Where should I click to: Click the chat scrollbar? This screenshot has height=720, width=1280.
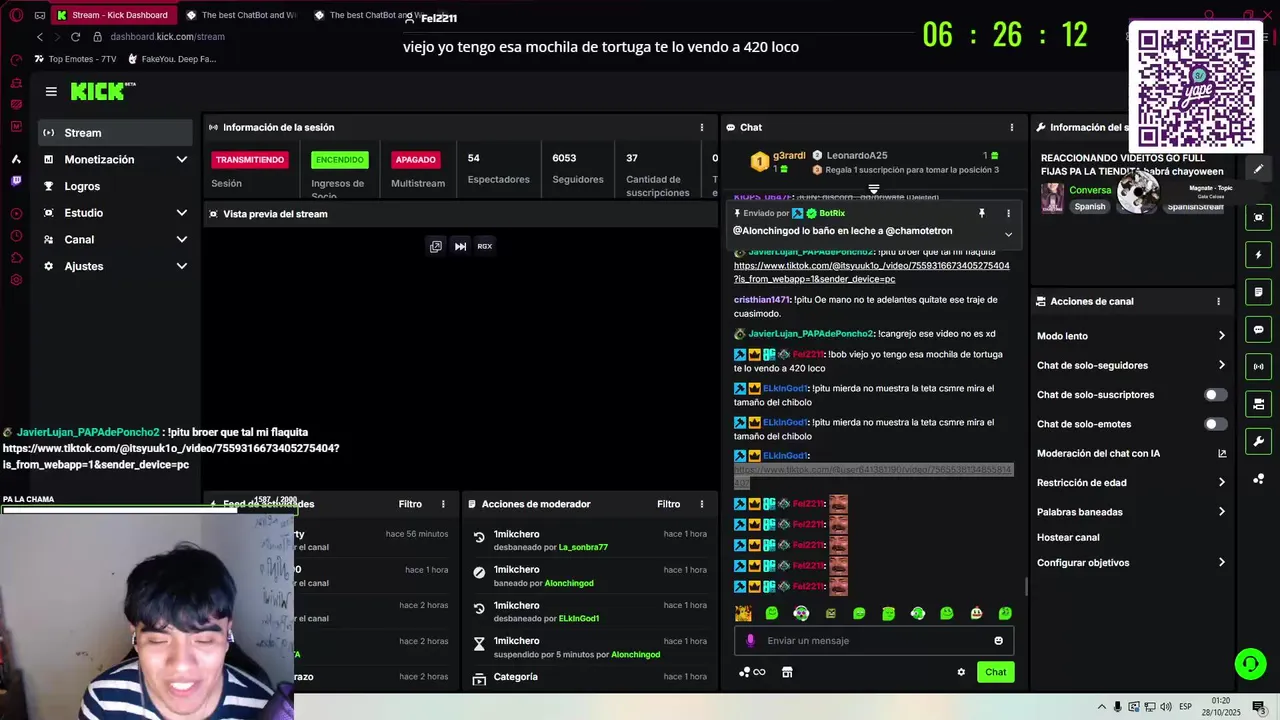point(1025,586)
